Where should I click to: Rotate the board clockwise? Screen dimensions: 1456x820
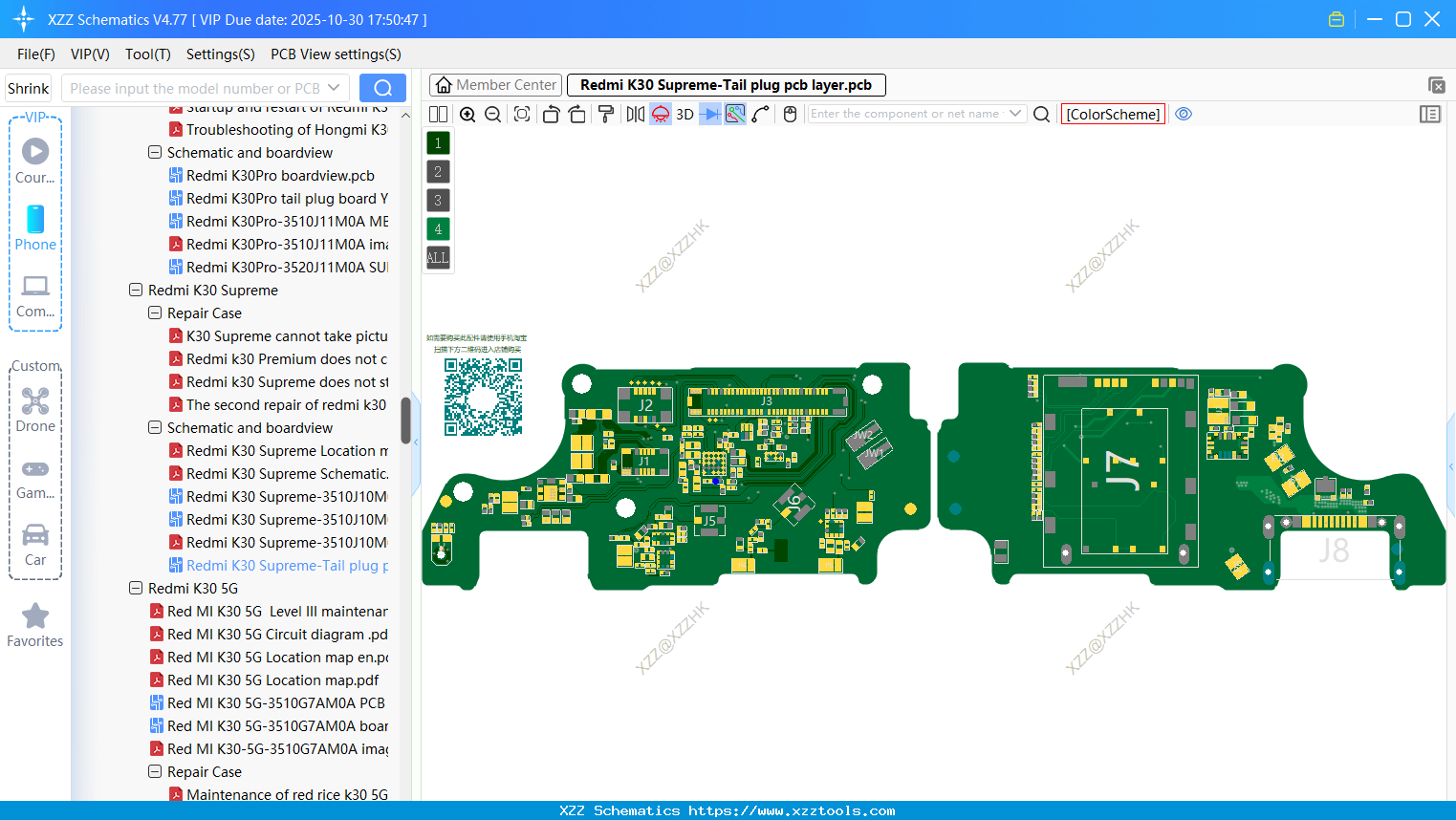pyautogui.click(x=576, y=115)
